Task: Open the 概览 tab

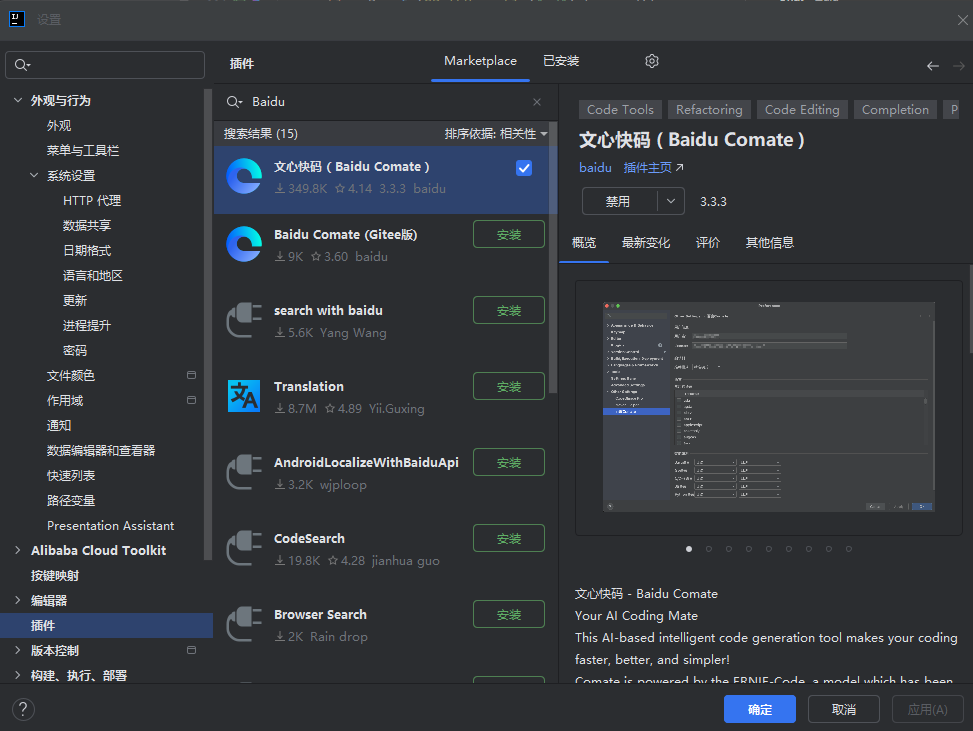Action: coord(584,243)
